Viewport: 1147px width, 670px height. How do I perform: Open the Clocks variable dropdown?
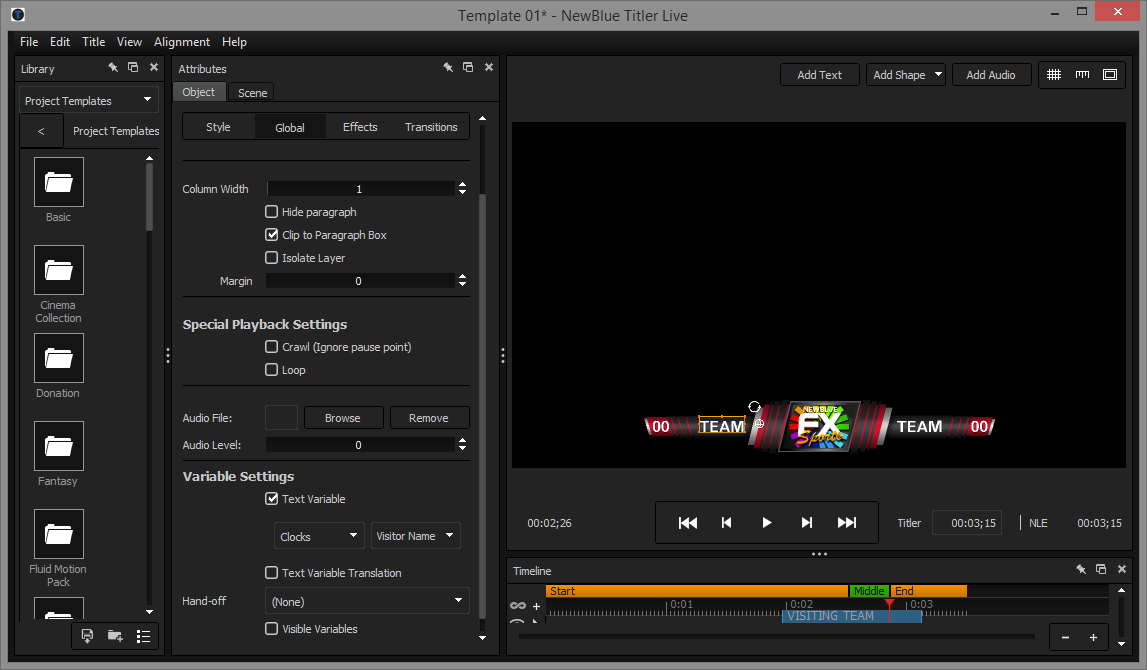pyautogui.click(x=319, y=536)
